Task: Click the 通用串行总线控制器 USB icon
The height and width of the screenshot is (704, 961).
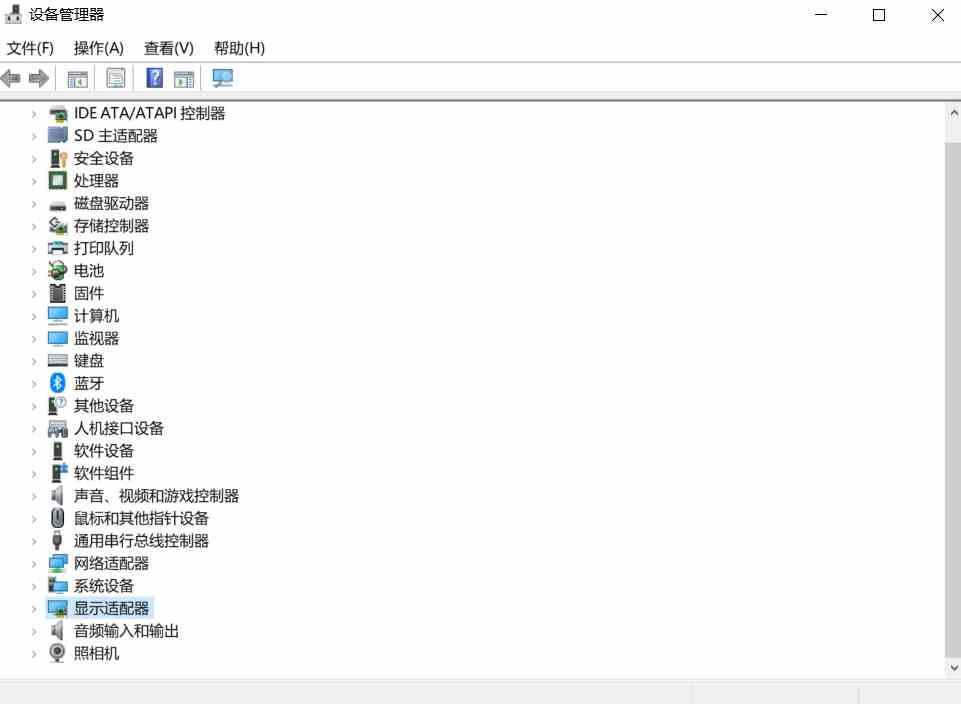Action: pyautogui.click(x=58, y=540)
